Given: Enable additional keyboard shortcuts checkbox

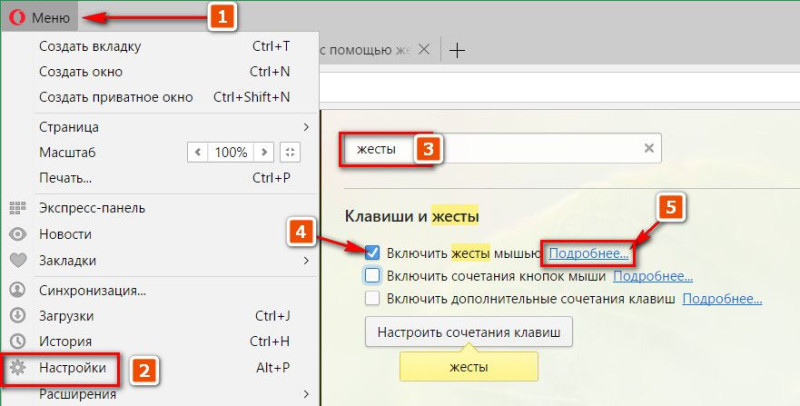Looking at the screenshot, I should (372, 298).
